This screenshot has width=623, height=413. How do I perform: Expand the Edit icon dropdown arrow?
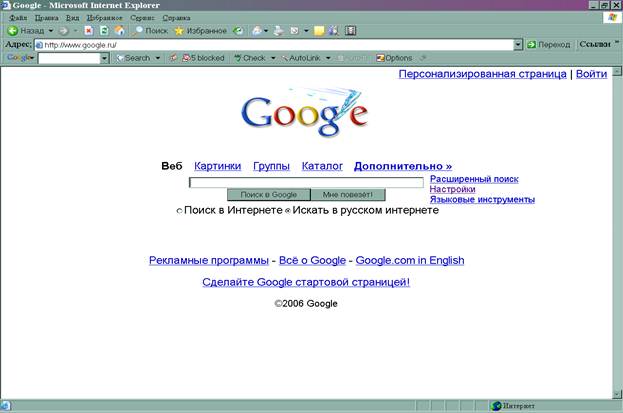click(306, 31)
